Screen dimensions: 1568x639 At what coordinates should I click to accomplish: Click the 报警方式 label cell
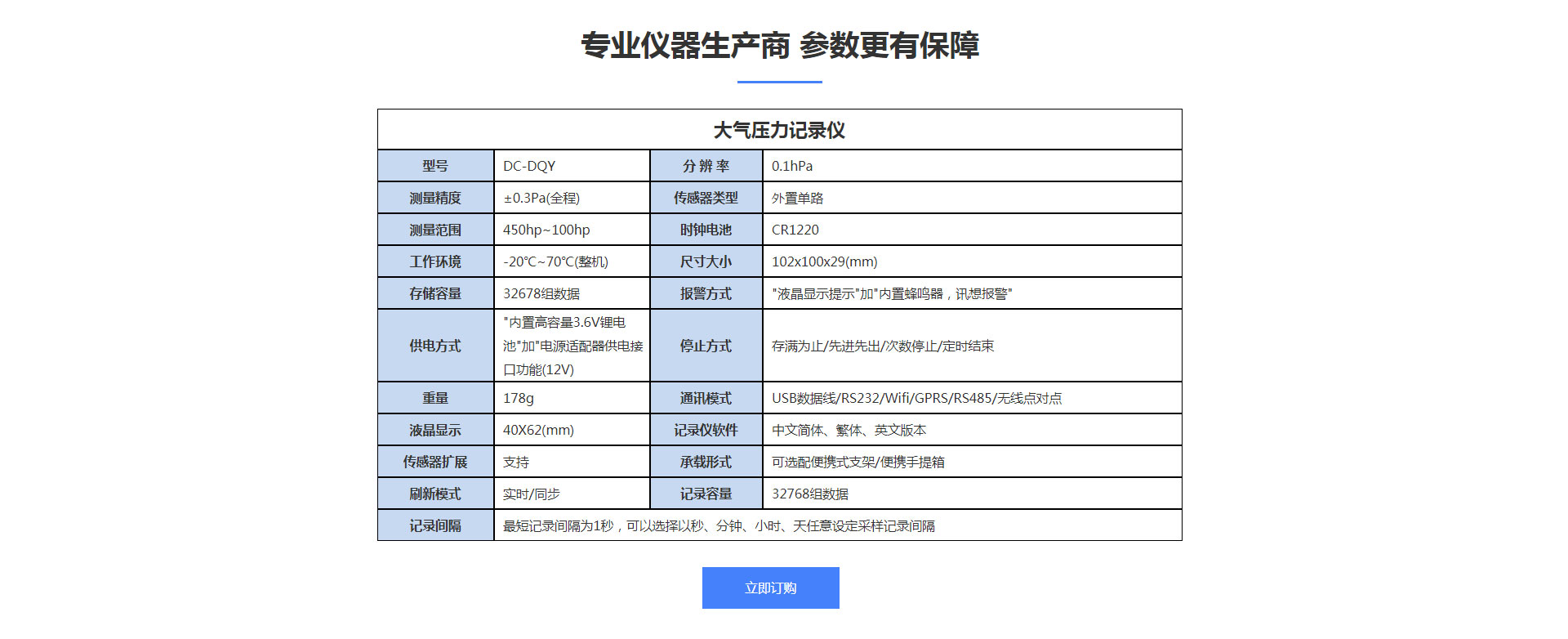(706, 293)
